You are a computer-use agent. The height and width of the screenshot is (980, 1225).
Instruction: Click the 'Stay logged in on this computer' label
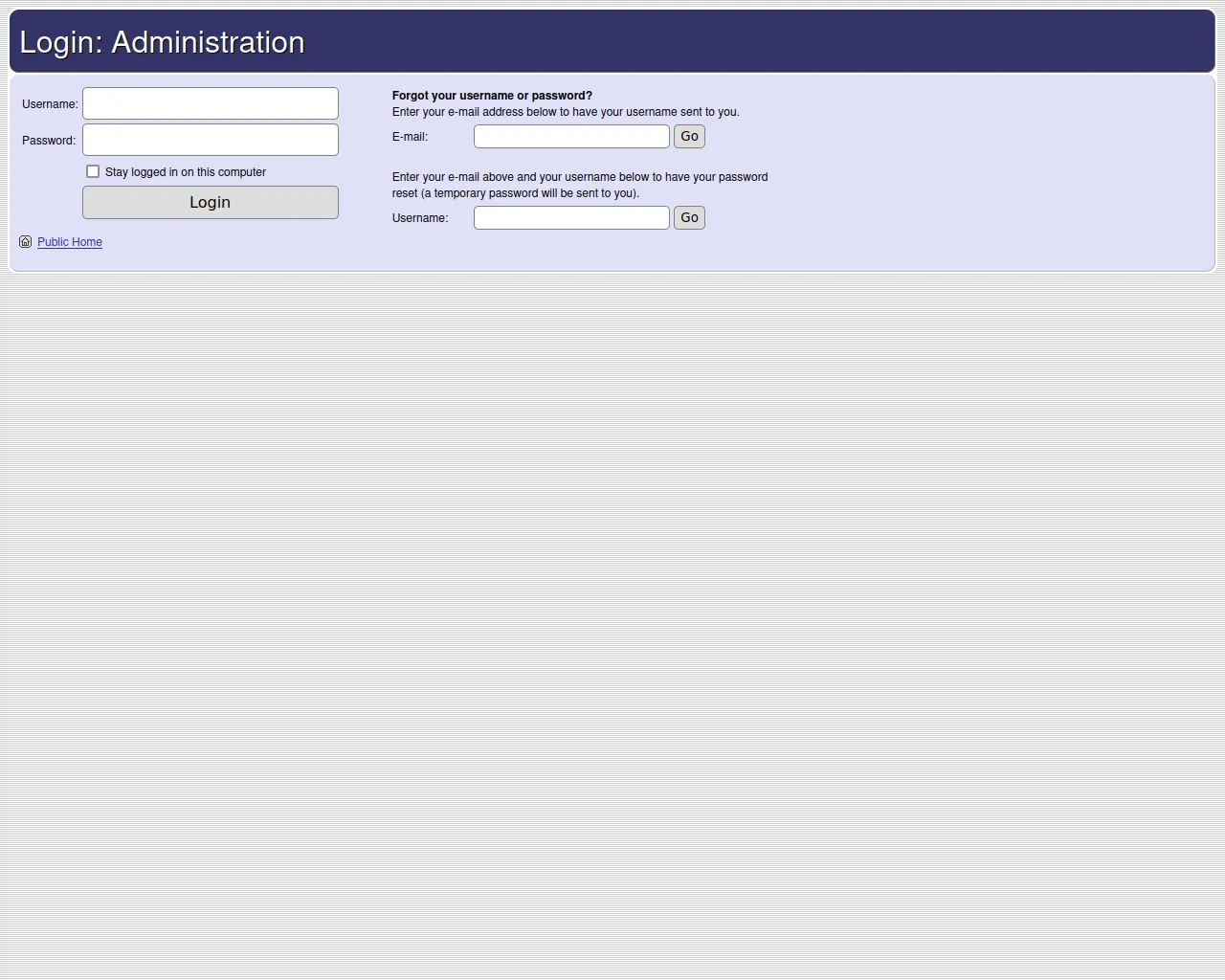186,172
